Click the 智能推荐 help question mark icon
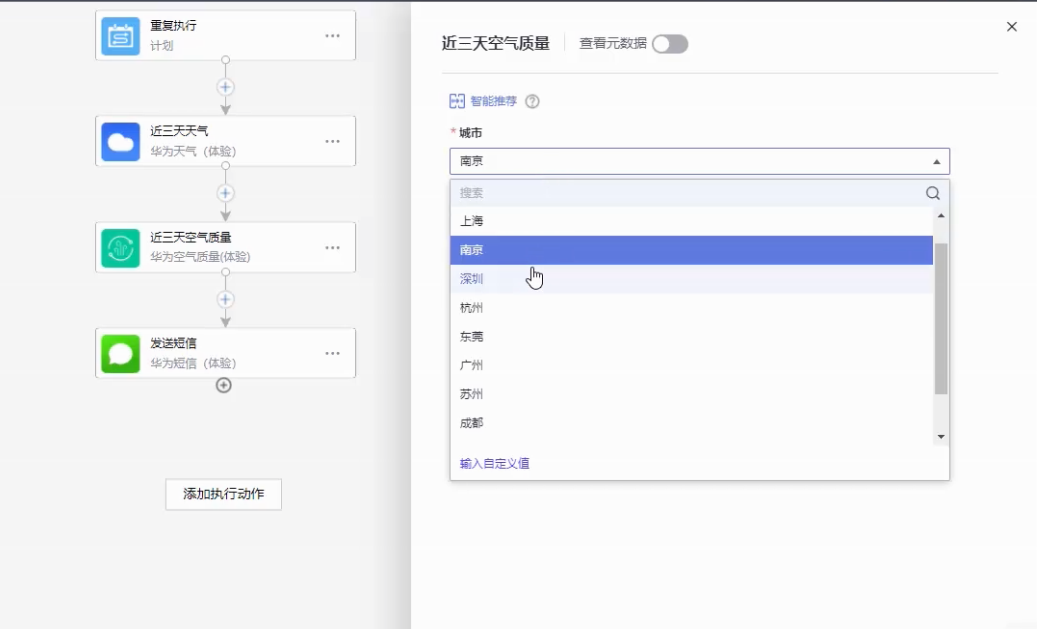Screen dimensions: 1037x629 (x=532, y=101)
